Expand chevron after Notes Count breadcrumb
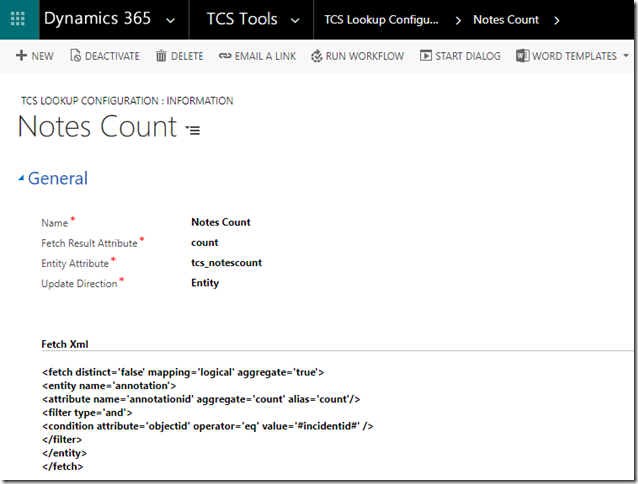Screen dimensions: 638x484 point(557,20)
